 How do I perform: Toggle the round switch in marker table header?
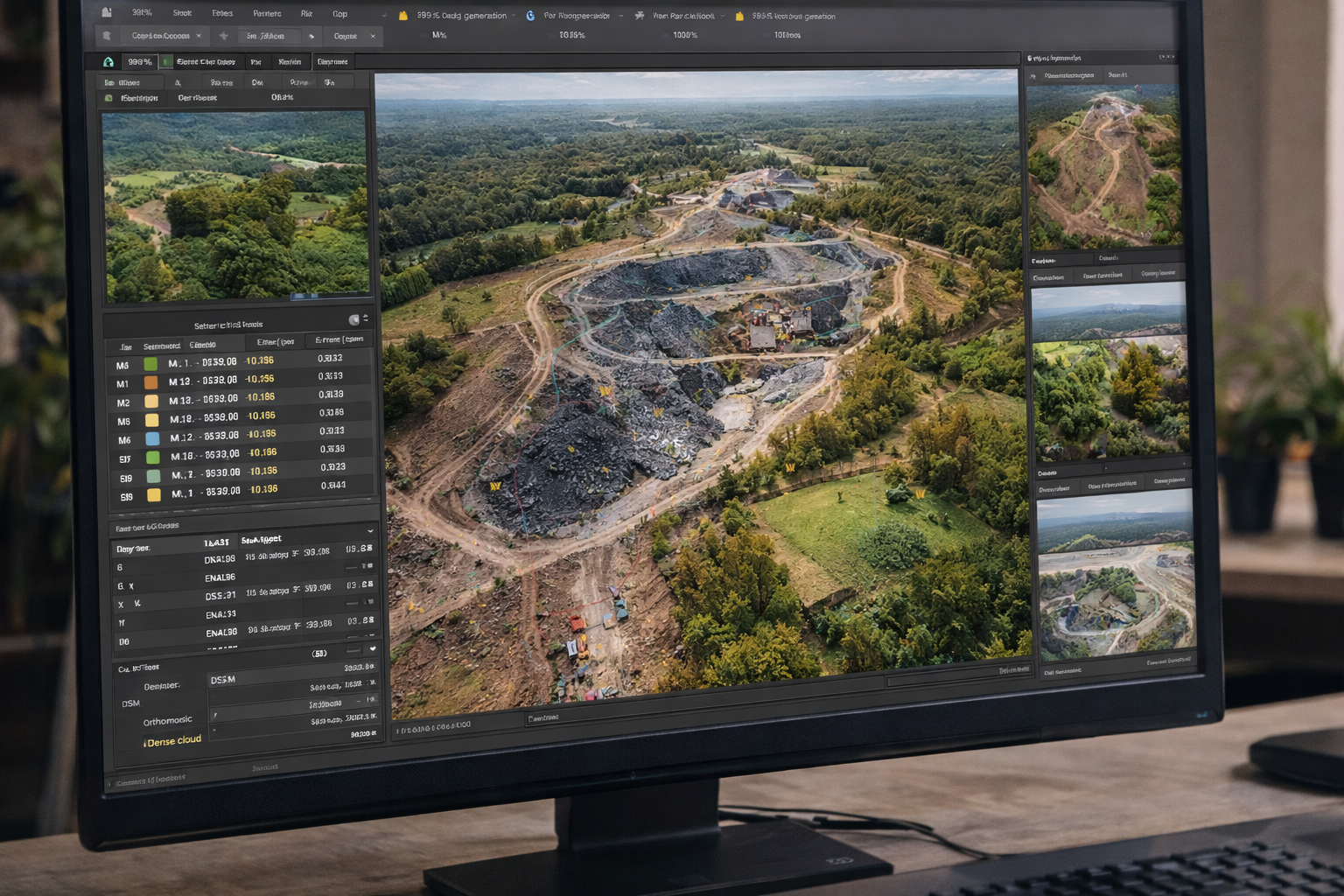[354, 319]
